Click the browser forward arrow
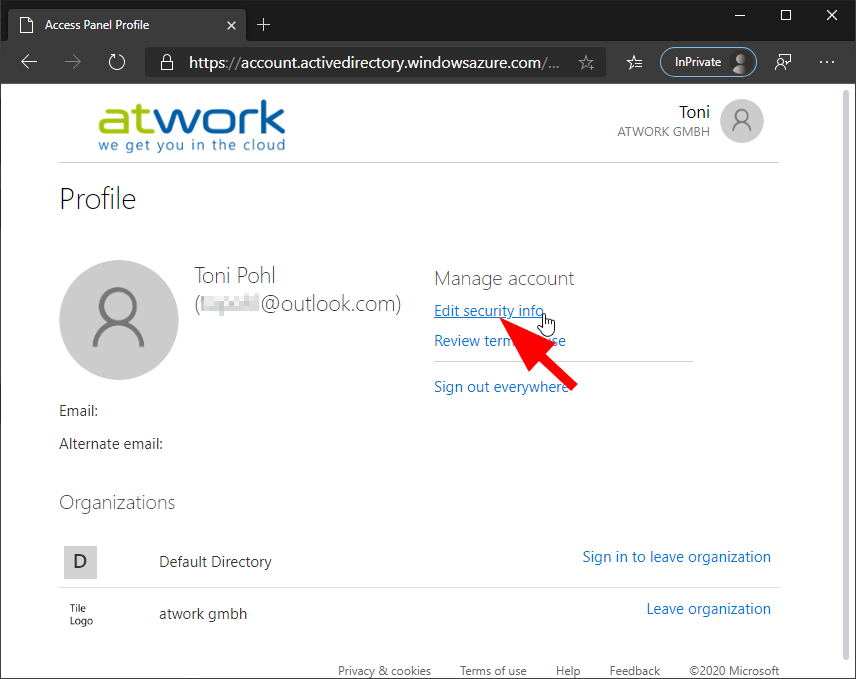856x679 pixels. [x=73, y=62]
